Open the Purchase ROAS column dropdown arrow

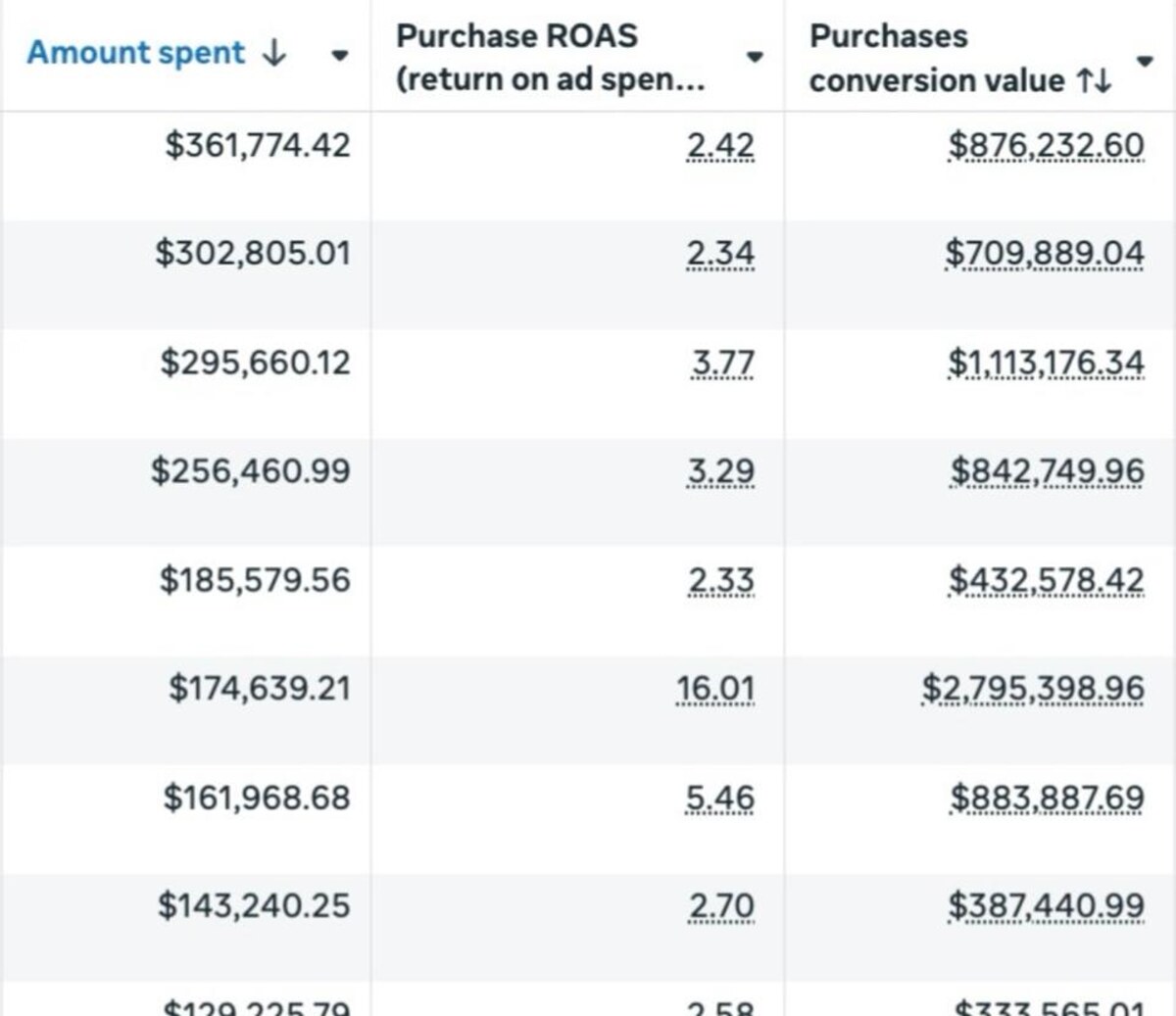coord(755,57)
